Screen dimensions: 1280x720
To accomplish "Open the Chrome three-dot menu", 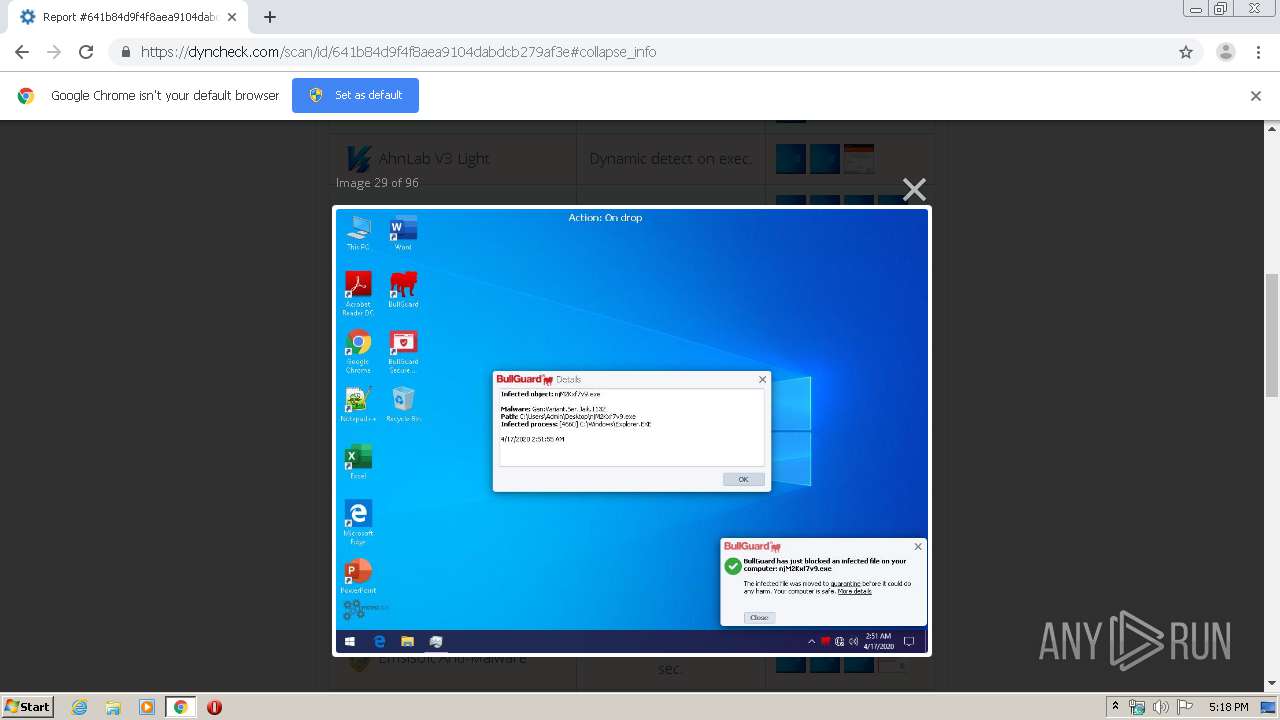I will click(x=1258, y=52).
